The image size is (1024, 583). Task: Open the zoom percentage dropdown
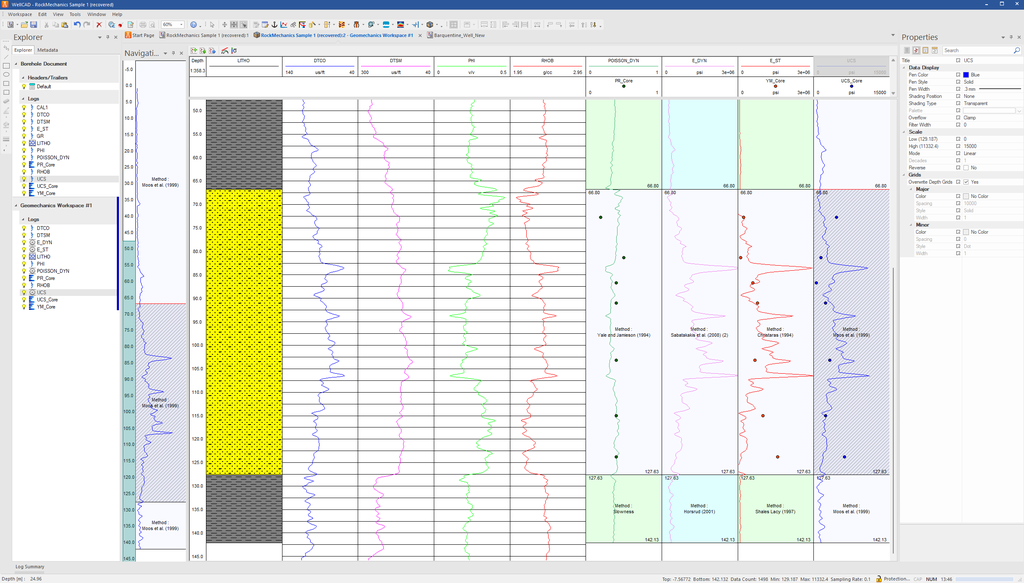pyautogui.click(x=180, y=25)
